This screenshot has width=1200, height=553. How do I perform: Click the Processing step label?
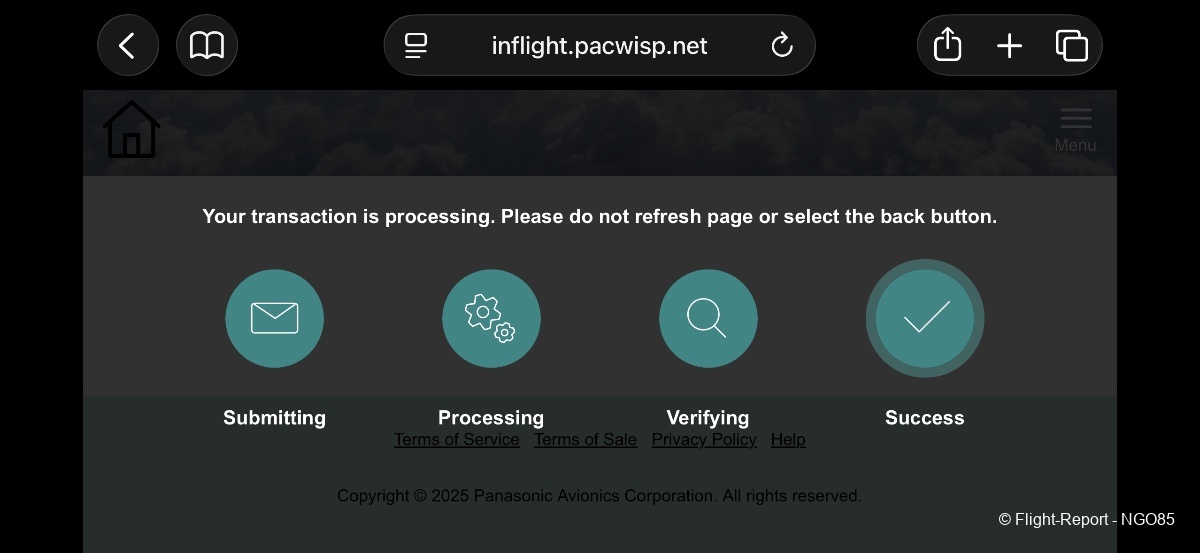coord(491,418)
